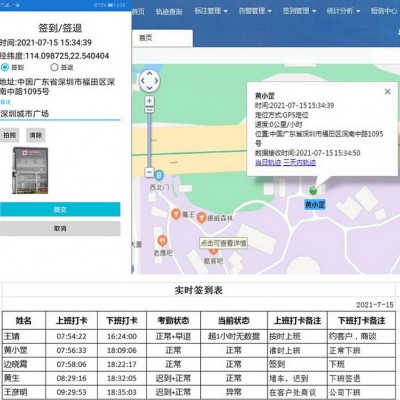Click the 老鹰吧 restaurant map pin
Screen dimensions: 400x400
[162, 240]
